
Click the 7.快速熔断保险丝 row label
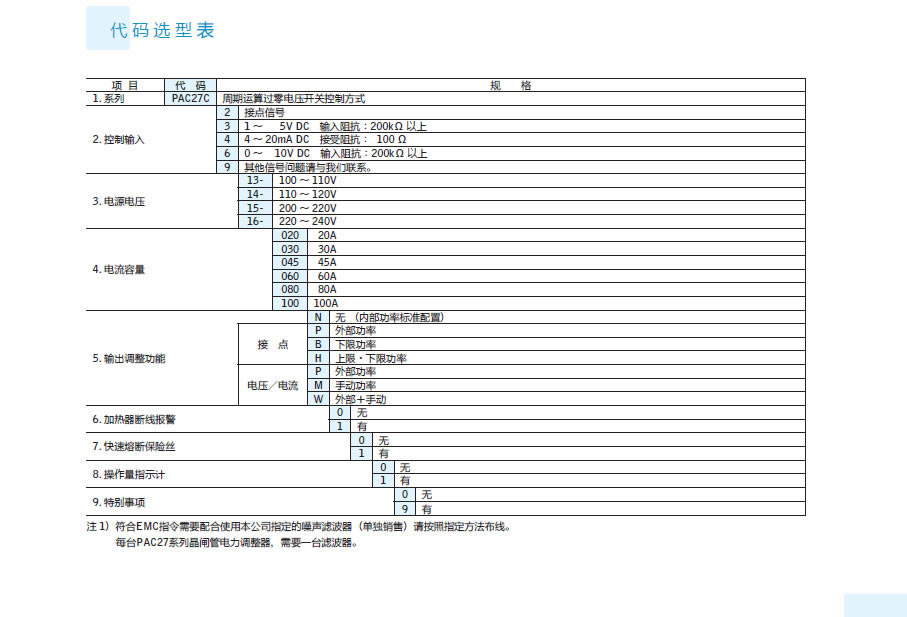tap(134, 446)
